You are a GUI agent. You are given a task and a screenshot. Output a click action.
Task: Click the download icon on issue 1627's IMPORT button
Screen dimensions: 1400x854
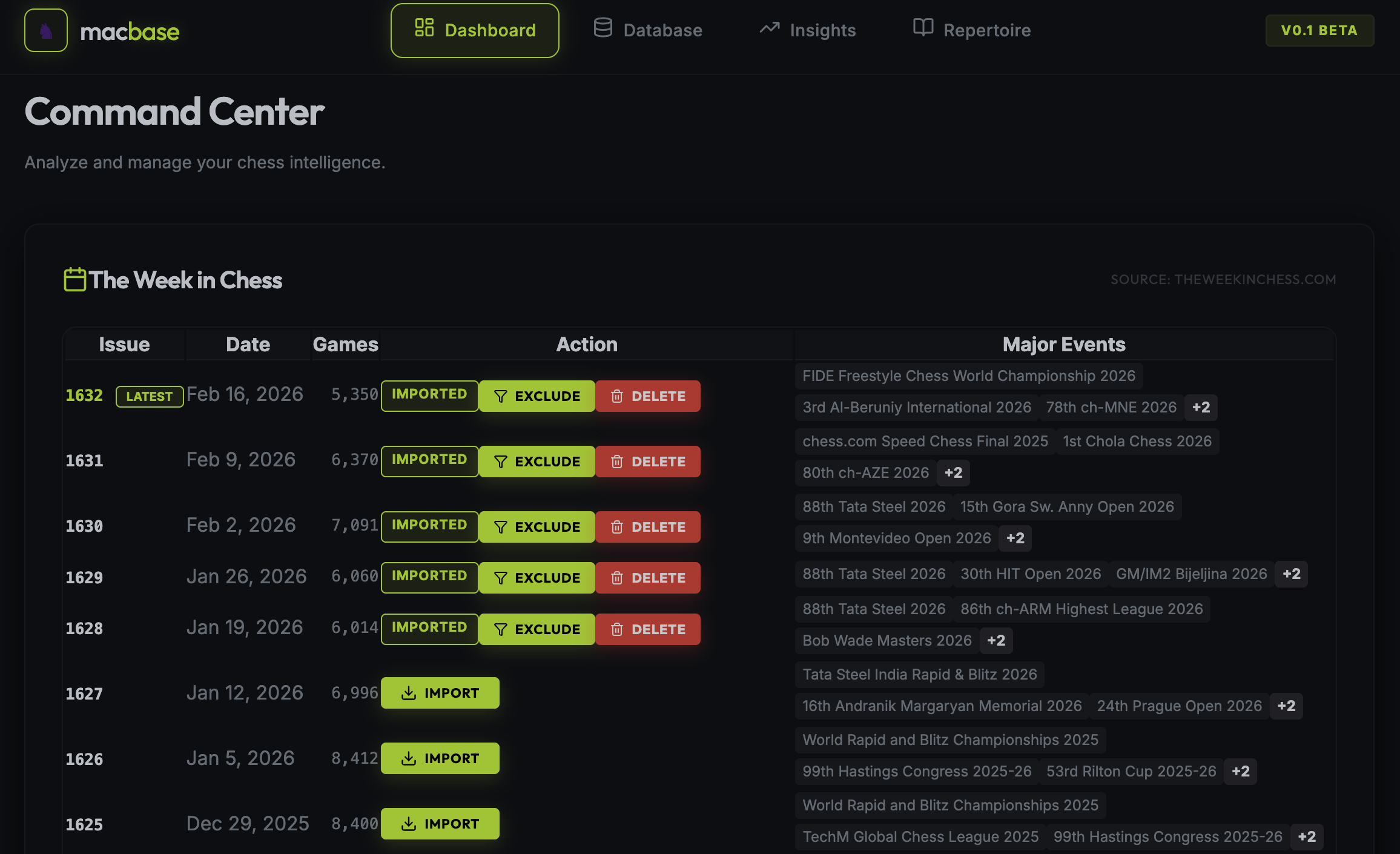tap(409, 692)
